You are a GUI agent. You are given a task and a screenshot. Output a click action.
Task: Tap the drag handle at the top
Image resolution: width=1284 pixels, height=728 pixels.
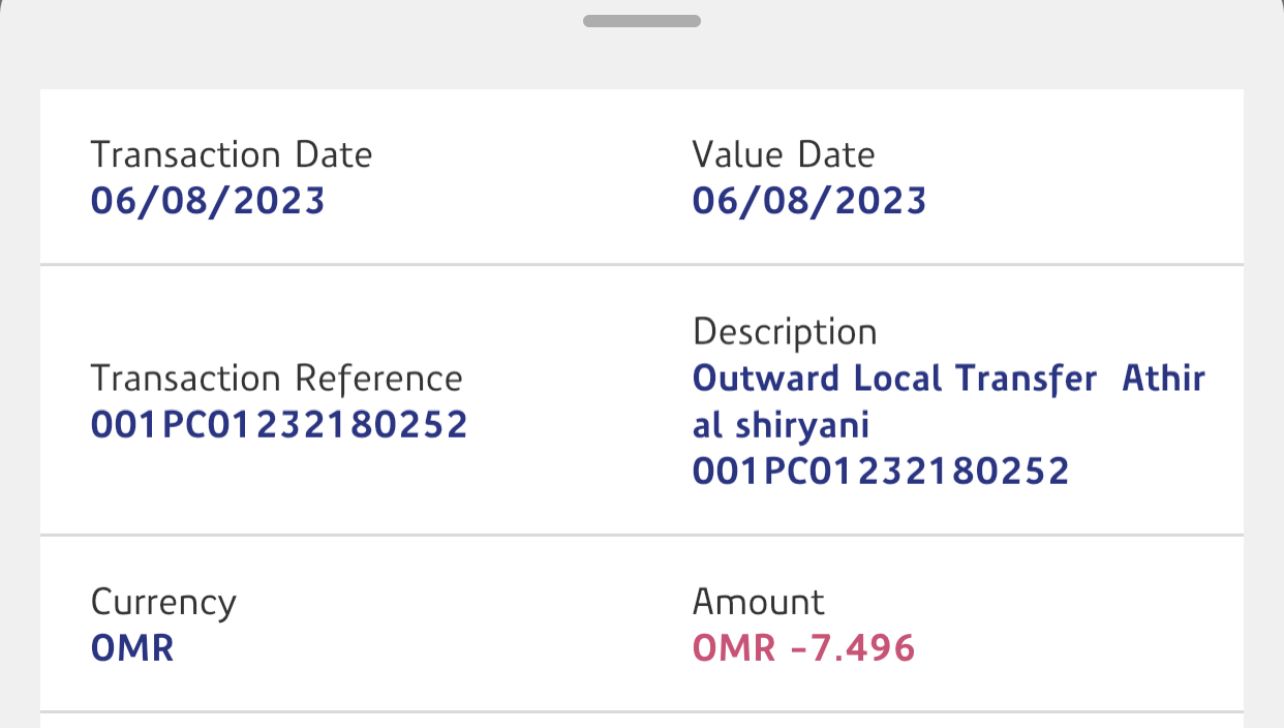click(641, 21)
